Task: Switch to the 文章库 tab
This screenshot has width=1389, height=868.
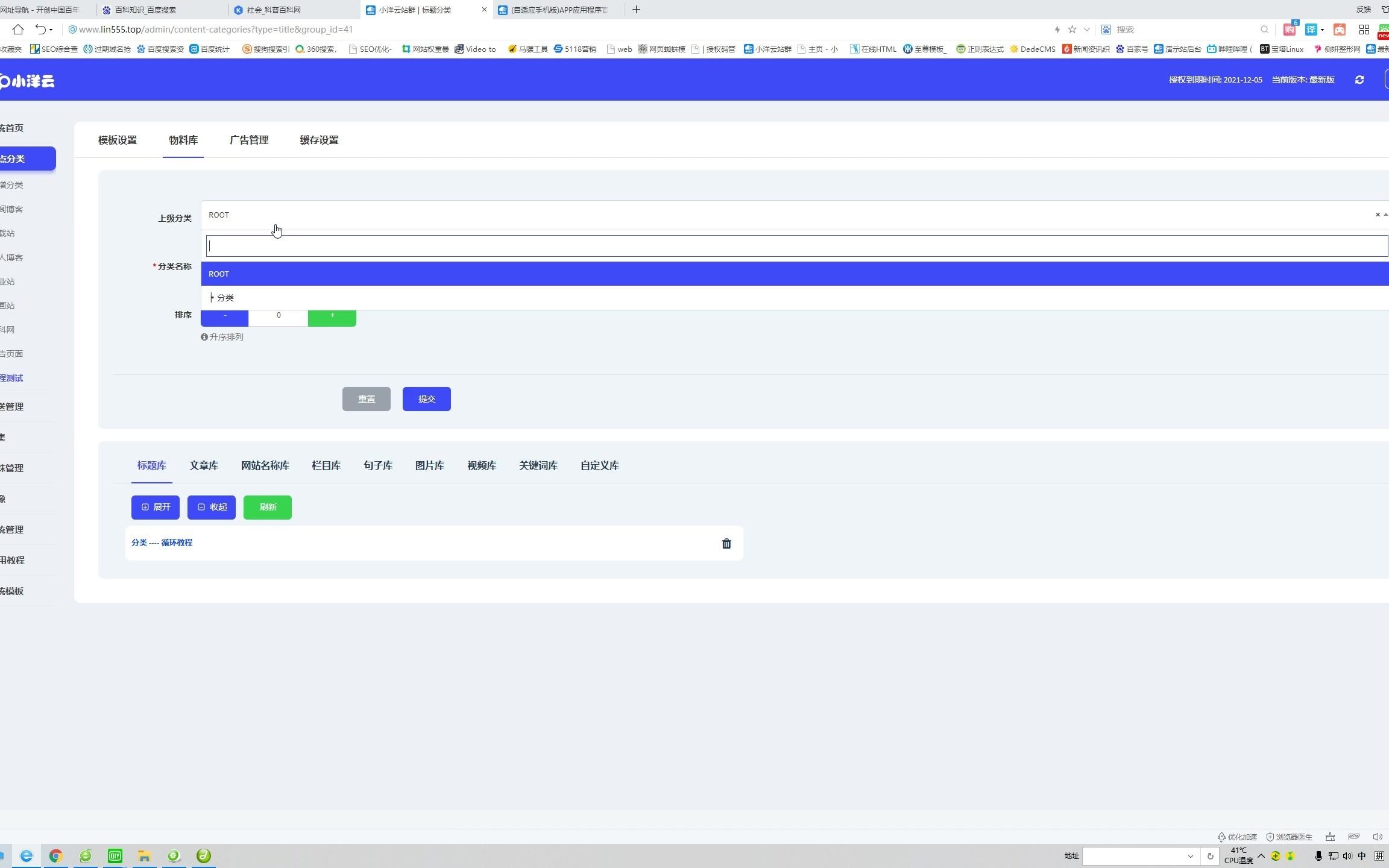Action: 204,465
